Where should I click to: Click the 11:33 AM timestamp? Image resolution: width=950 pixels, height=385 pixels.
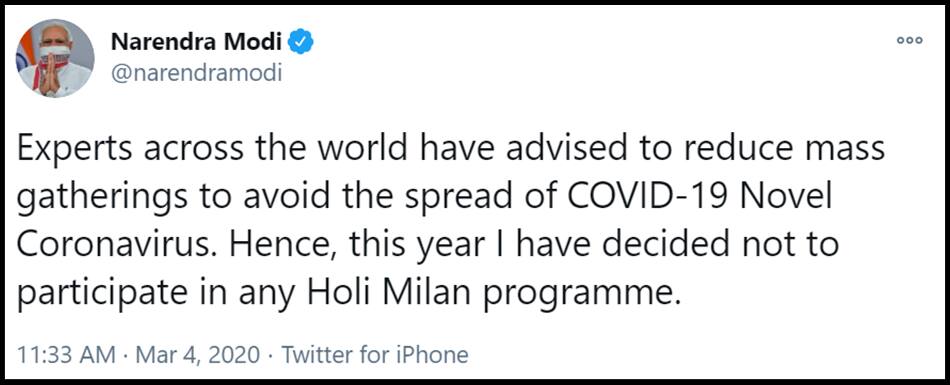coord(67,355)
